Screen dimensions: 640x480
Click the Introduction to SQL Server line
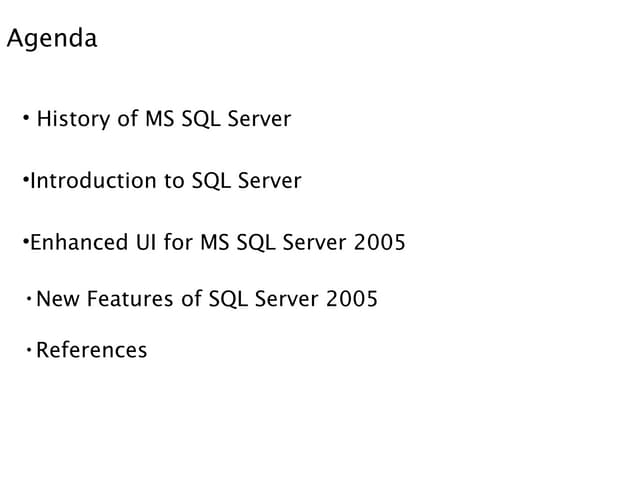[x=165, y=181]
